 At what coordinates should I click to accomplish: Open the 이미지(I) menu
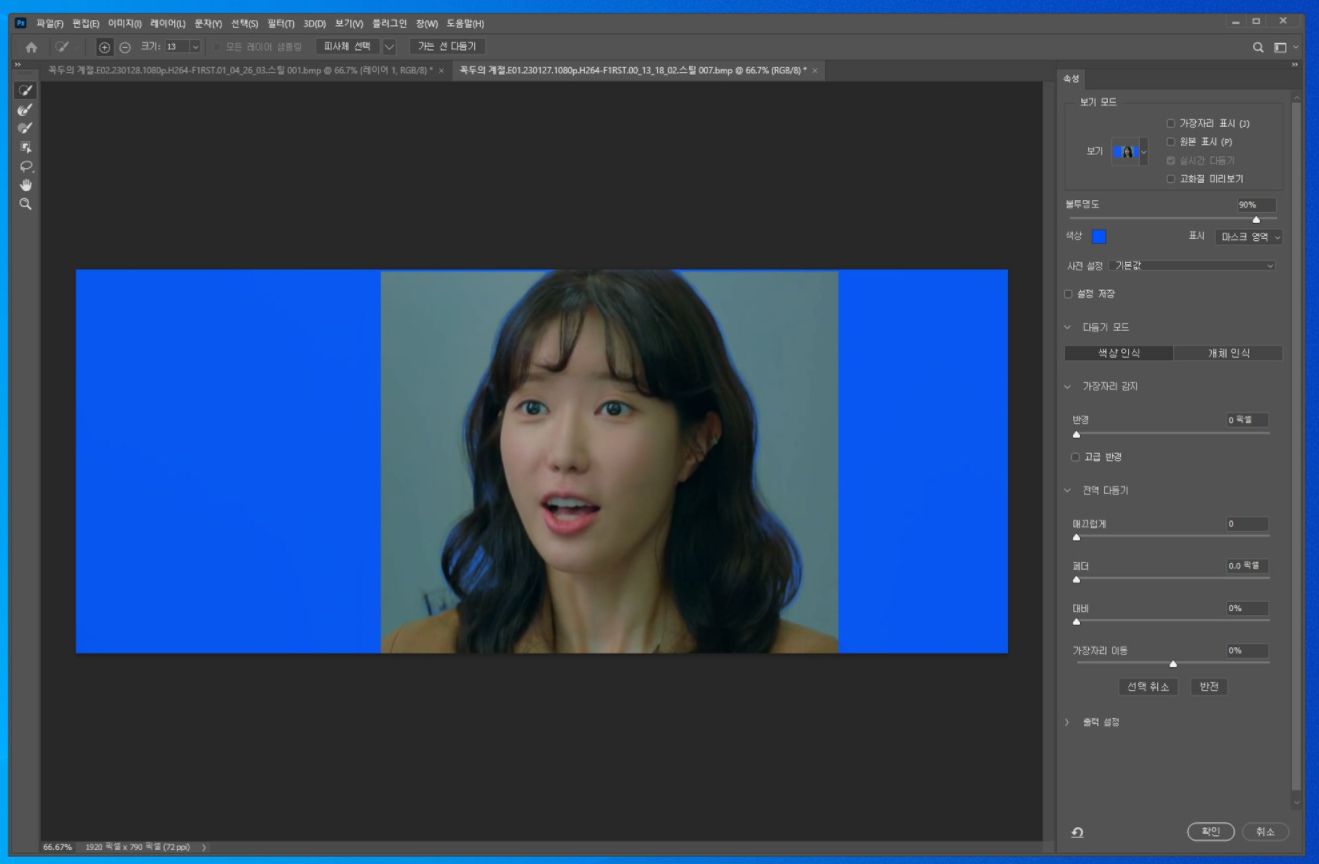126,23
